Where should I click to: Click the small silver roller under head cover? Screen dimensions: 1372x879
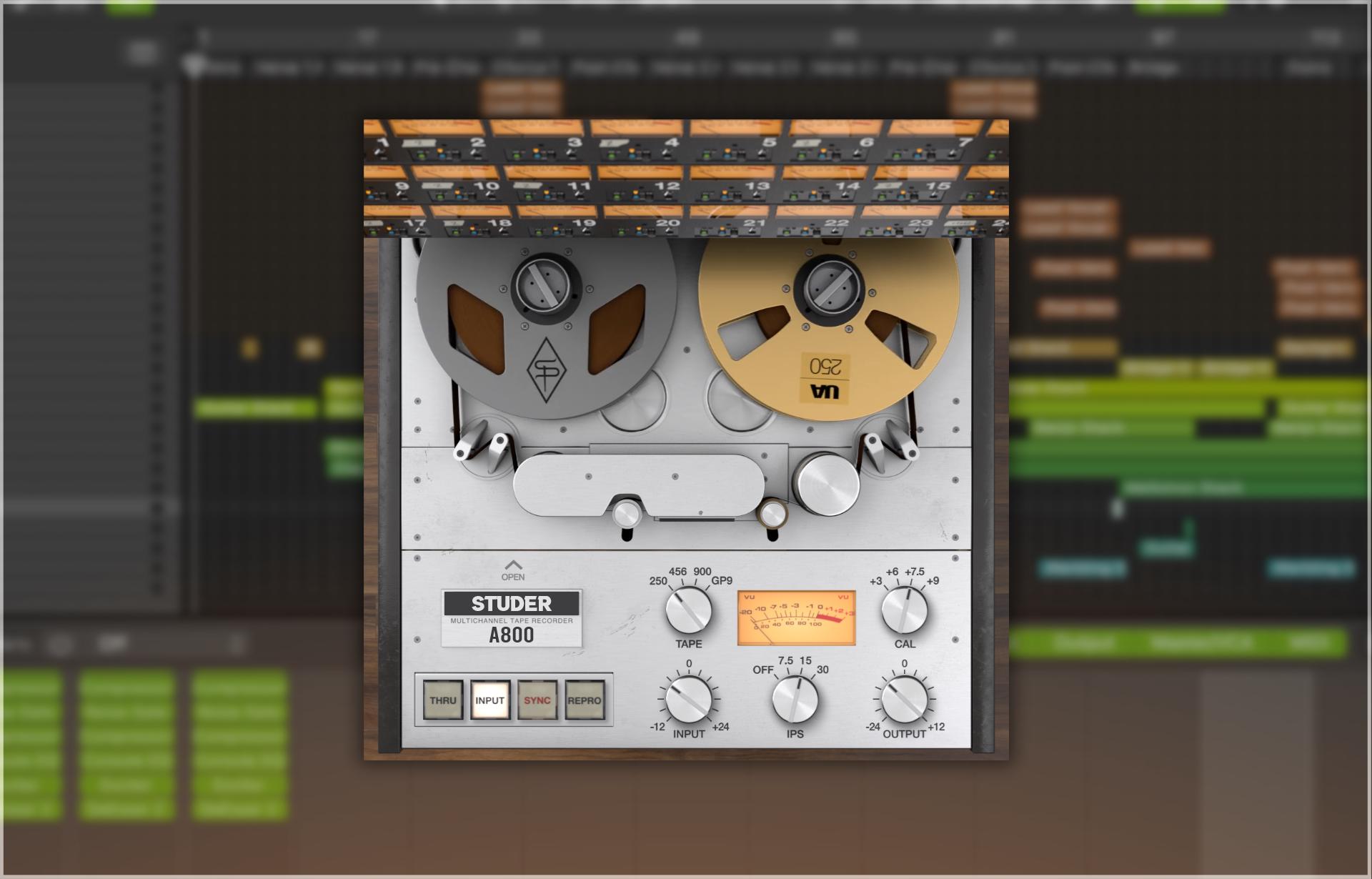click(627, 513)
